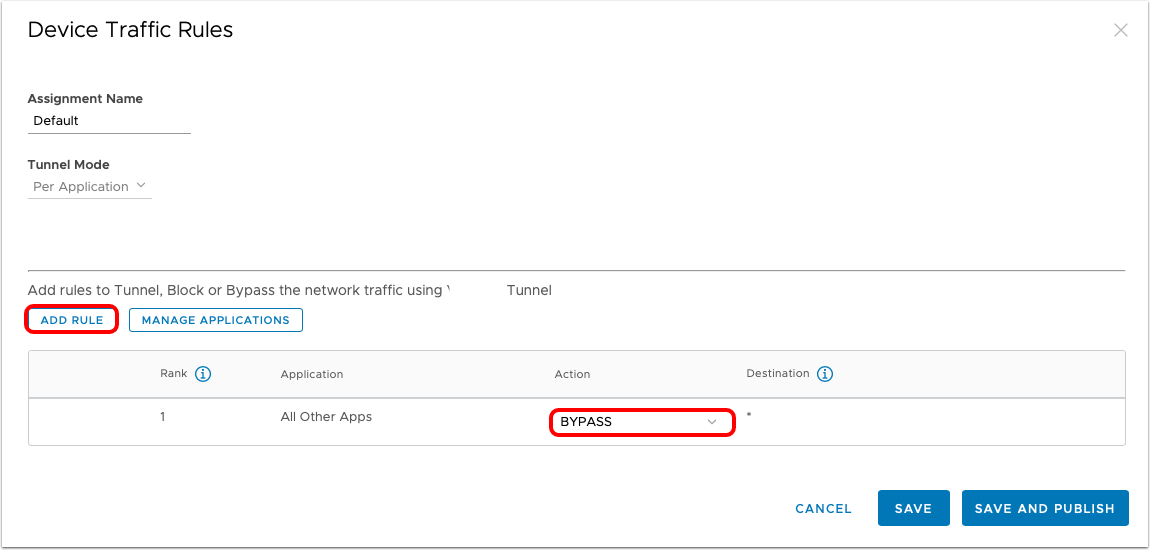Select the All Other Apps application cell

[326, 417]
